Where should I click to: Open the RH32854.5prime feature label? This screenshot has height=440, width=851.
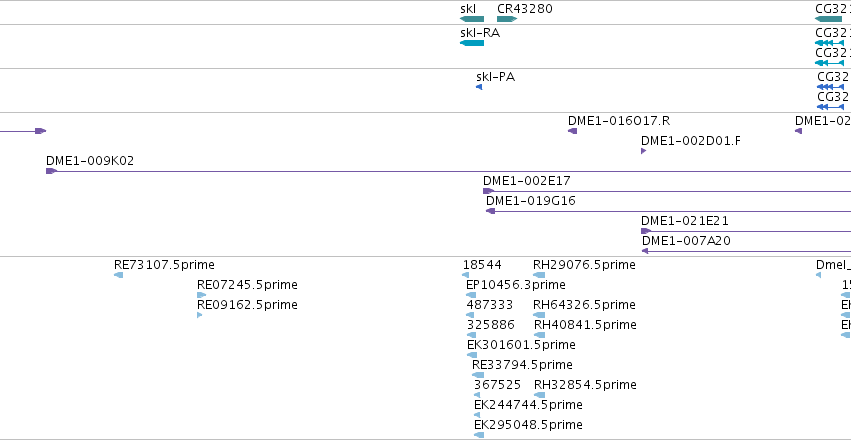tap(585, 385)
